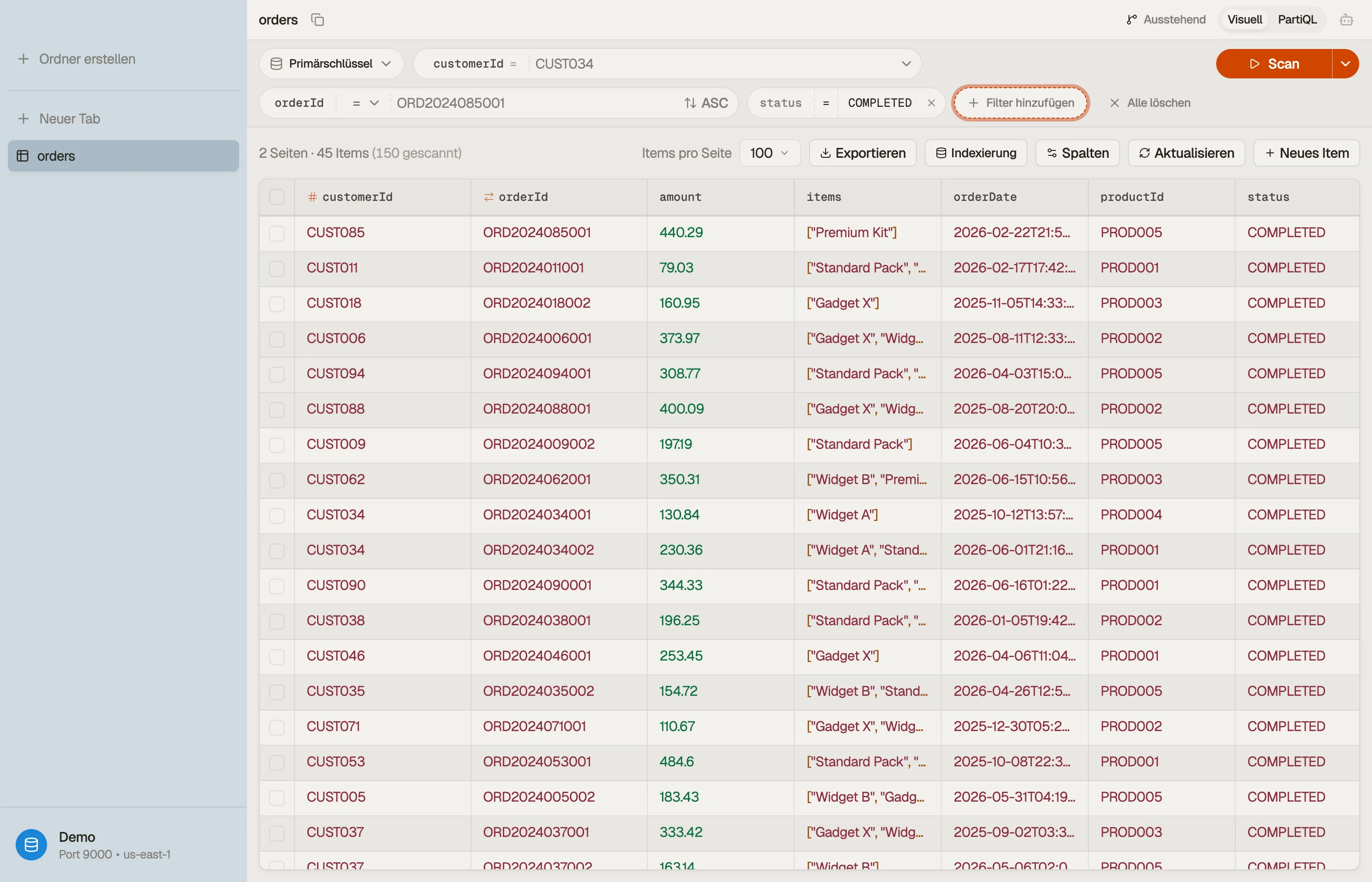The image size is (1372, 882).
Task: Click the Exportieren download button
Action: pos(862,153)
